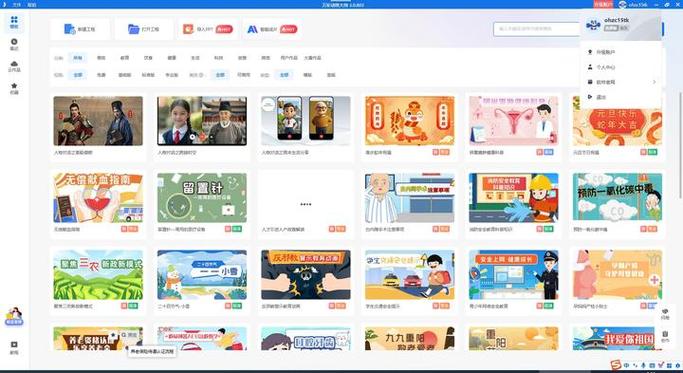Open the 帮助 menu in title bar
Image resolution: width=683 pixels, height=373 pixels.
pyautogui.click(x=32, y=5)
